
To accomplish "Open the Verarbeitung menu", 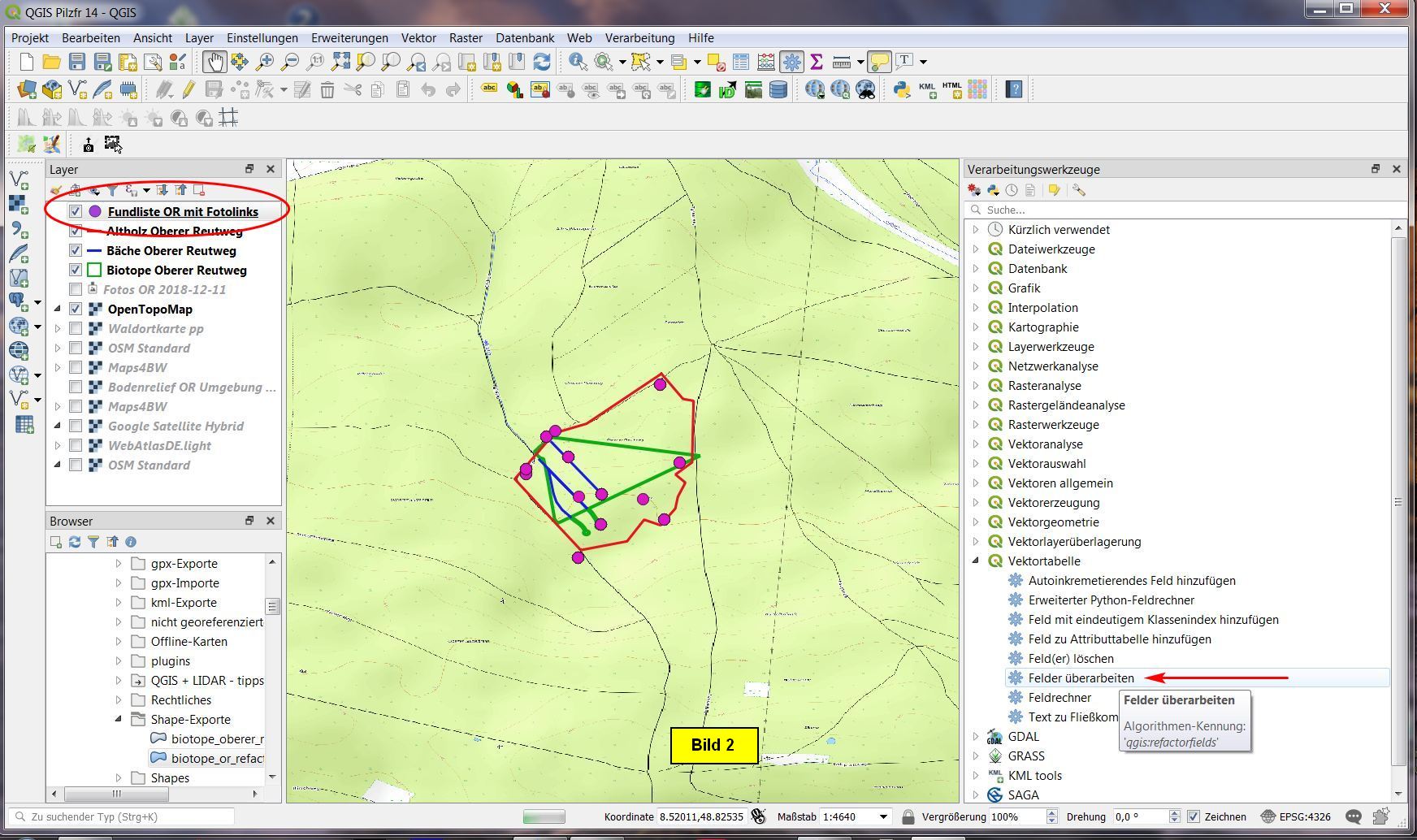I will (639, 38).
